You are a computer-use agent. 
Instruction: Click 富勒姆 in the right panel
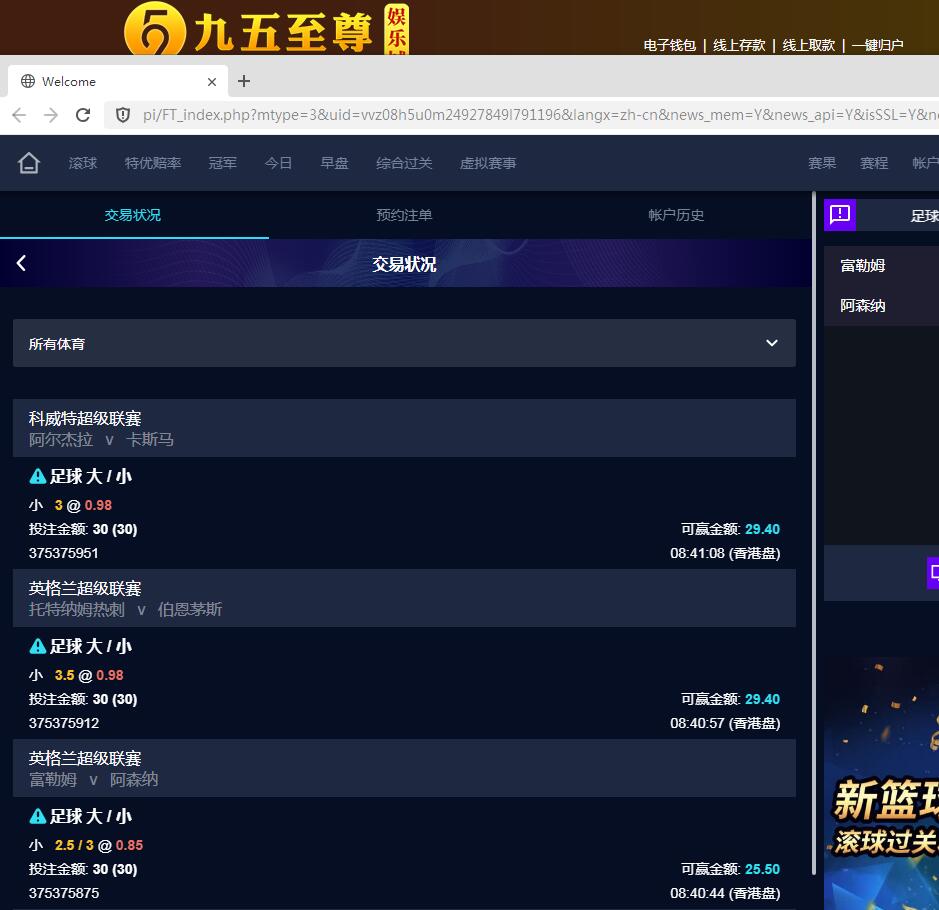coord(862,265)
